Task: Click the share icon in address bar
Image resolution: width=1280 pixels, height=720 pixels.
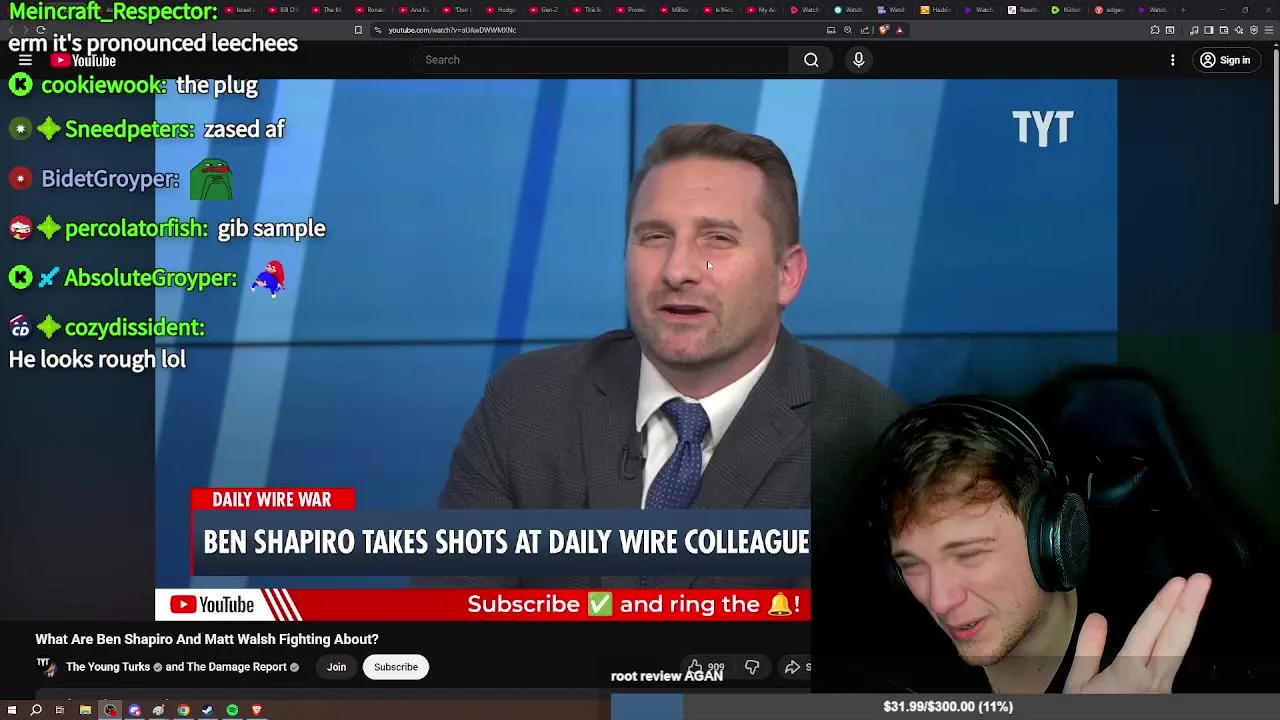Action: (865, 30)
